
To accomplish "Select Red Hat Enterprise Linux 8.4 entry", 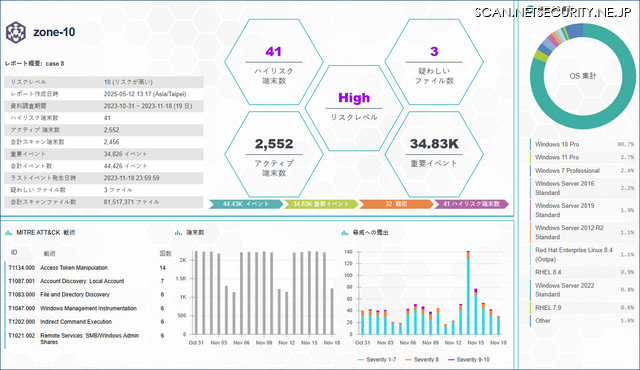I will pos(582,254).
